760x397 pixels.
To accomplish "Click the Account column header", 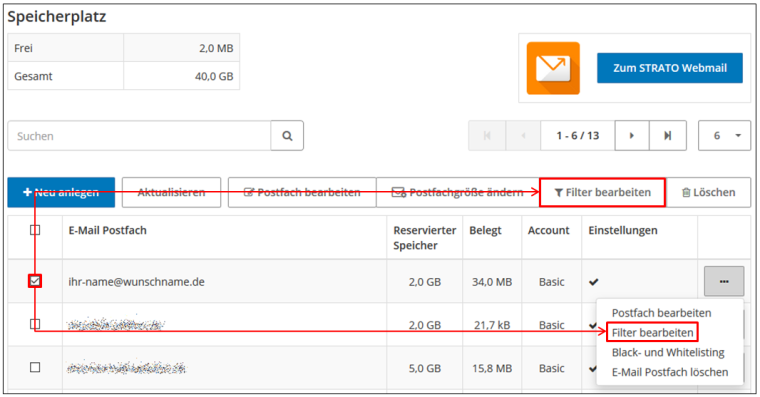I will (549, 230).
